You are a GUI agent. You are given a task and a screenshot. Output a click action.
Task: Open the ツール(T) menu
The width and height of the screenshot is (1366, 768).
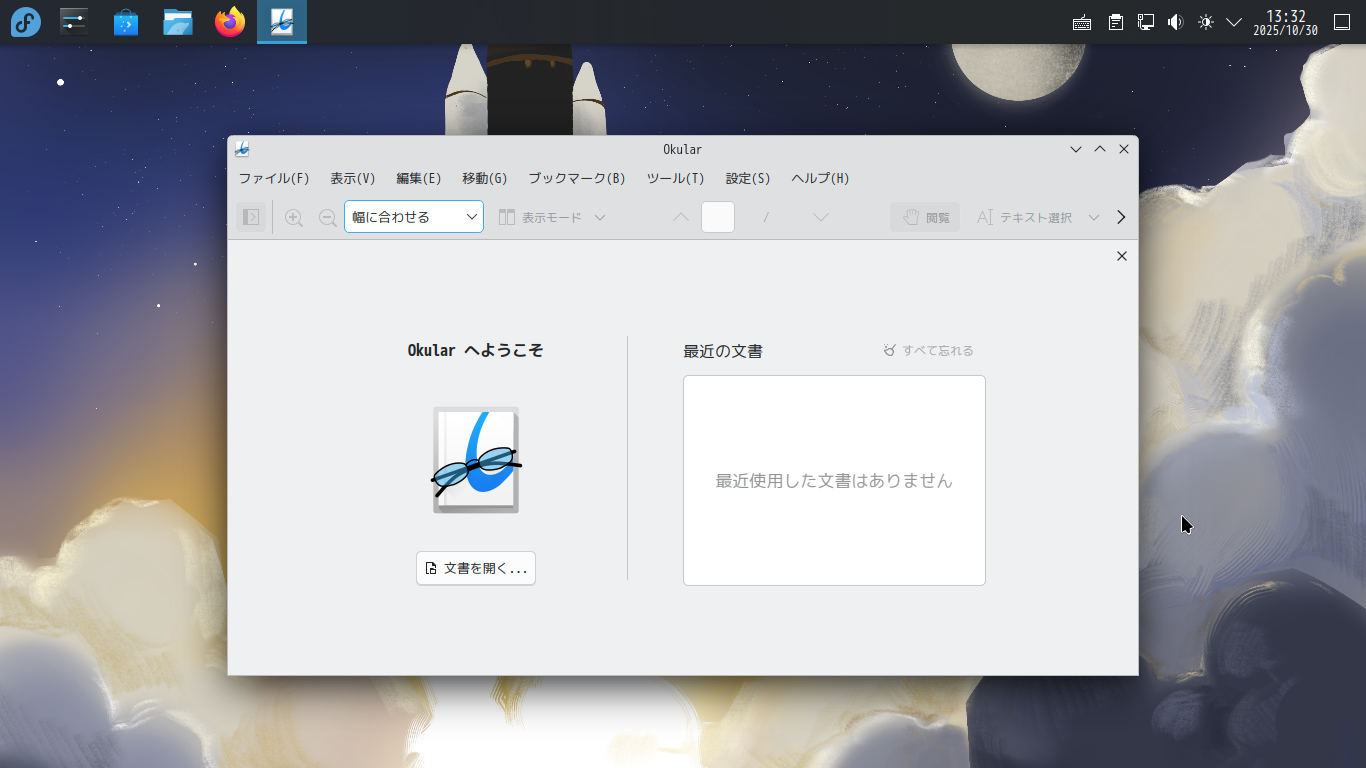[x=676, y=178]
